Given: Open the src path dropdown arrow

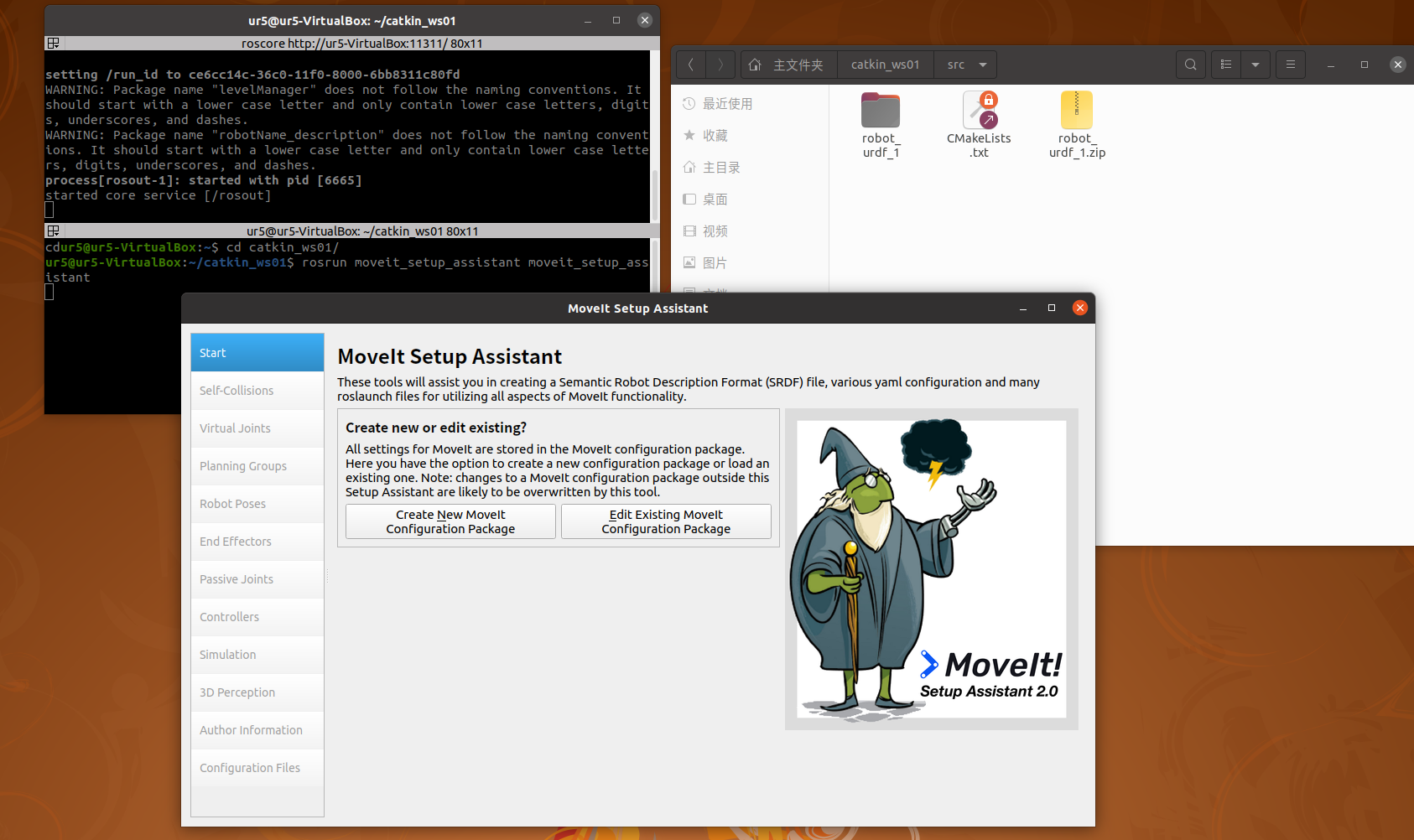Looking at the screenshot, I should [x=983, y=65].
